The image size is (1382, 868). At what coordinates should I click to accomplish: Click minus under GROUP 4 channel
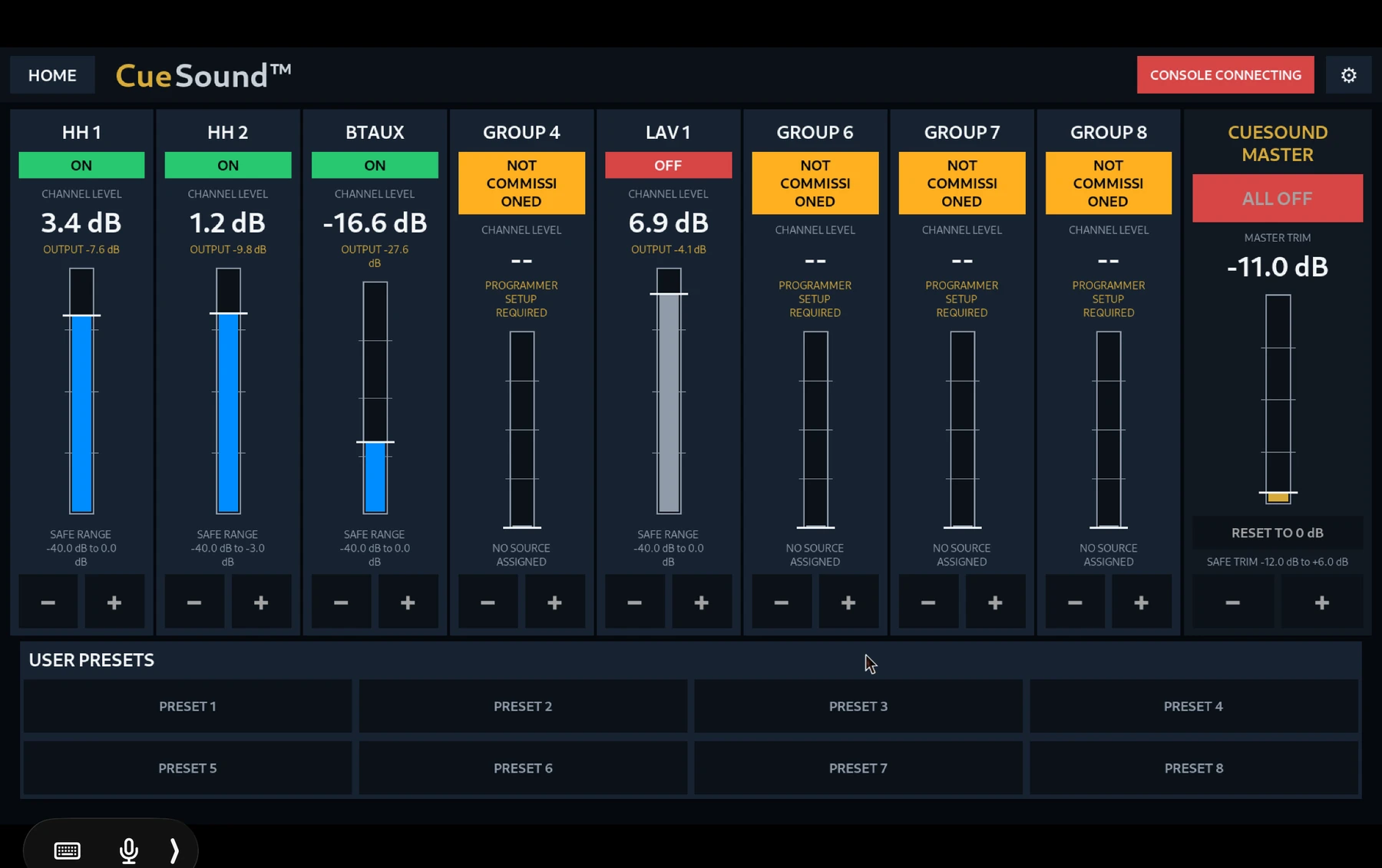tap(488, 602)
